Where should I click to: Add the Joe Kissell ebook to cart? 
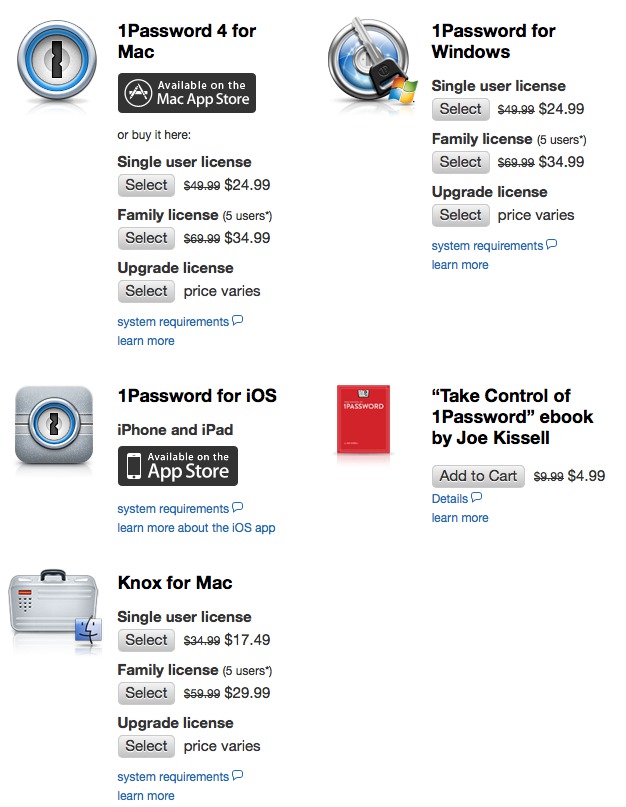click(478, 476)
